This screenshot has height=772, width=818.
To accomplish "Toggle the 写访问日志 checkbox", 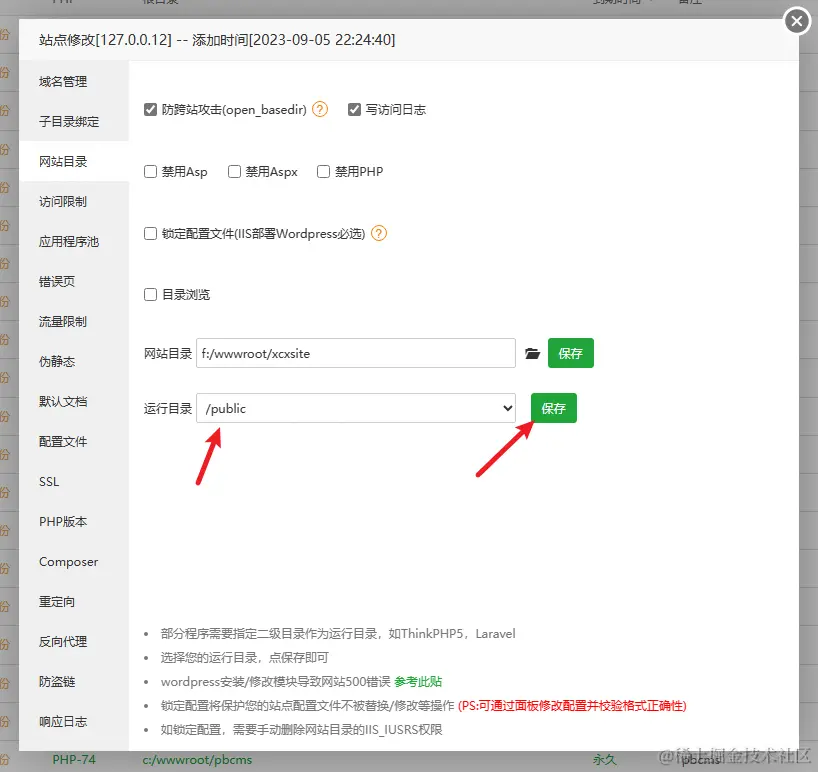I will pos(356,110).
